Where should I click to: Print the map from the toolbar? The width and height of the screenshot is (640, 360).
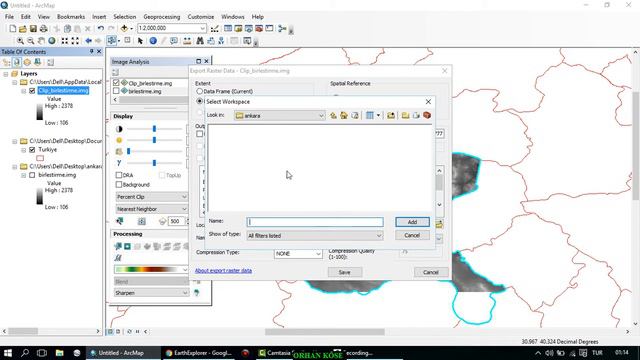point(43,29)
